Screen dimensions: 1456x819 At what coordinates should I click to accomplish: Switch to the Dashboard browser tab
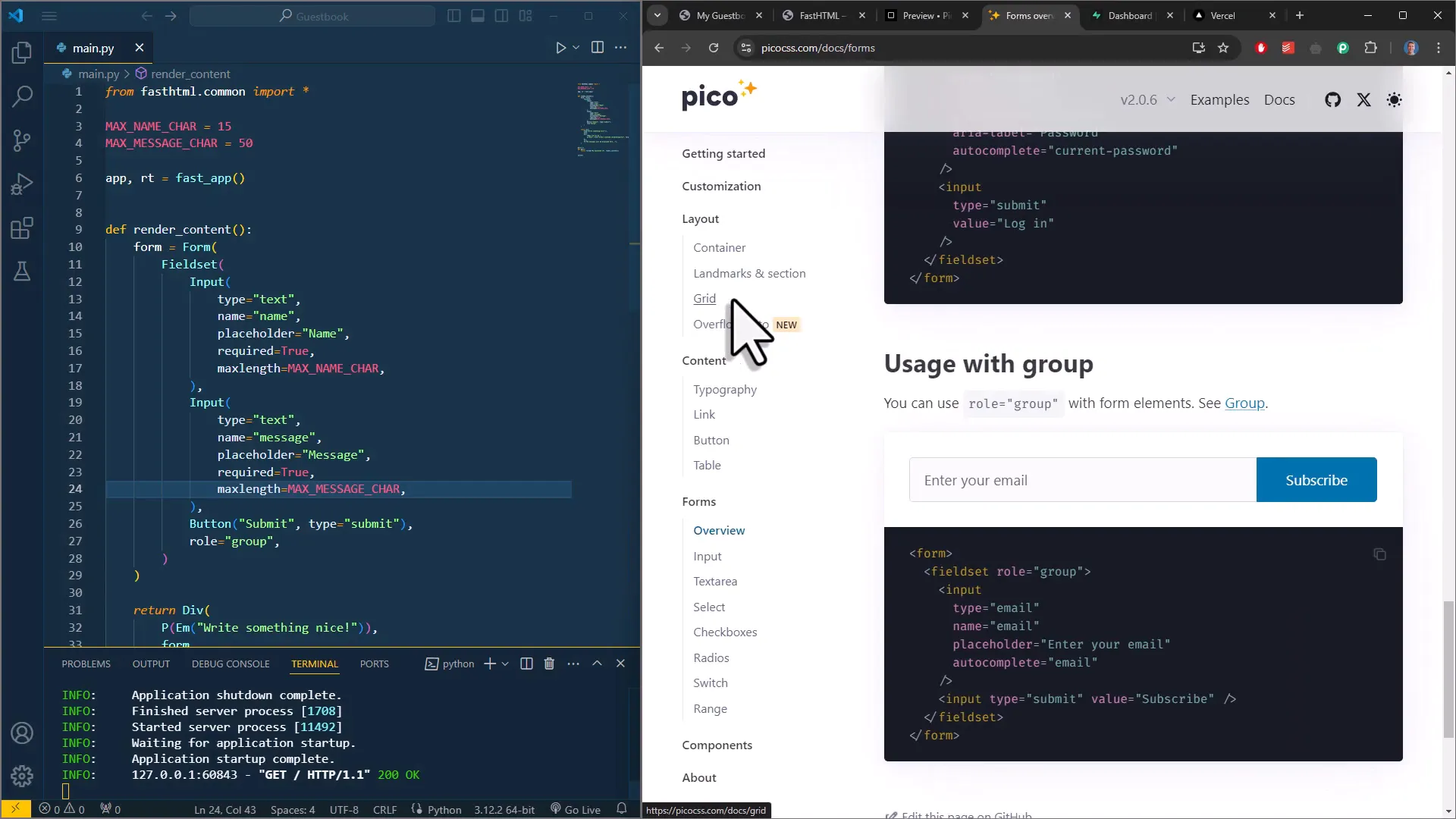(x=1129, y=16)
